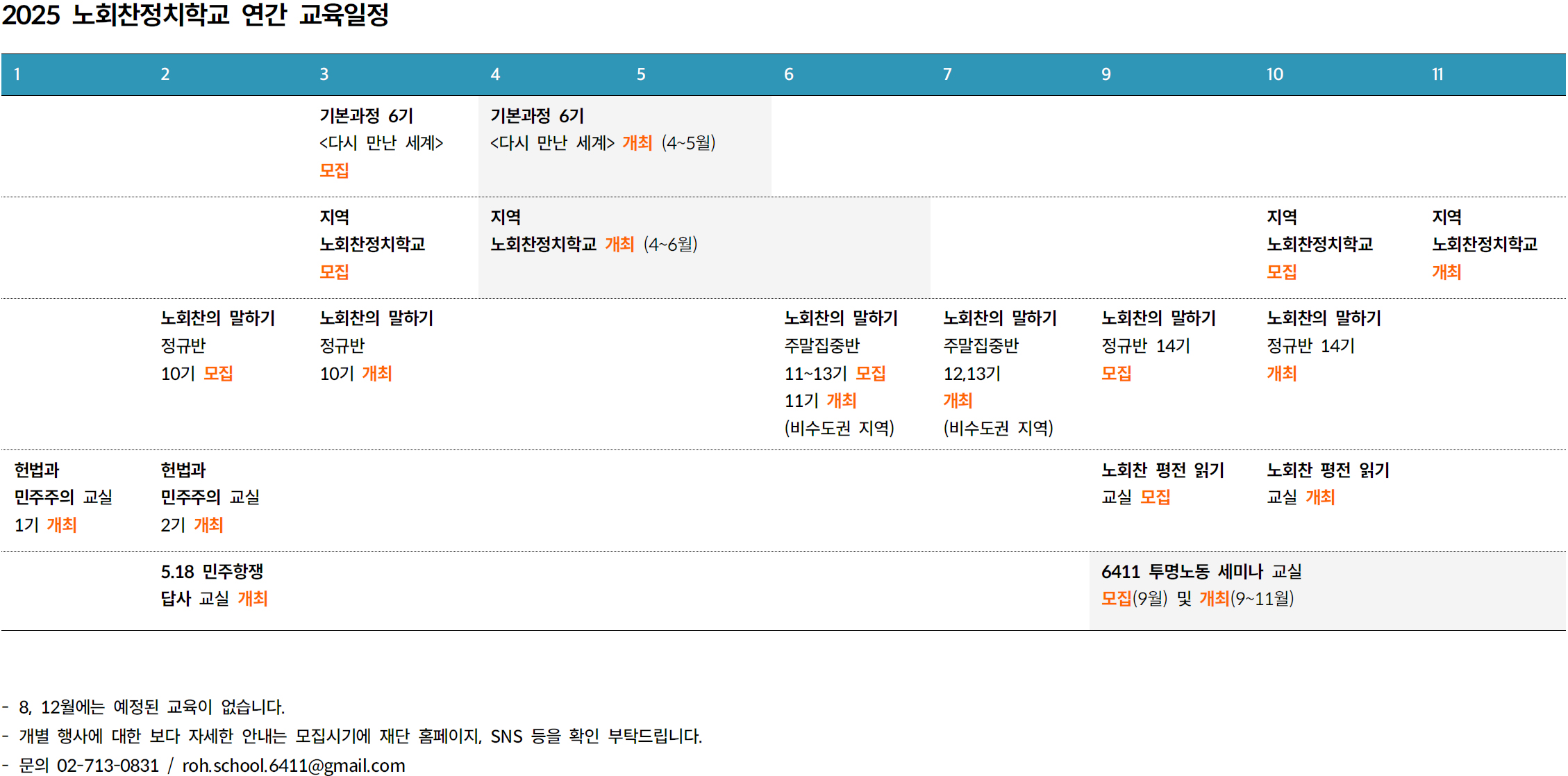Click 개최 under 정규반 14기 in October
Image resolution: width=1568 pixels, height=776 pixels.
(1281, 374)
